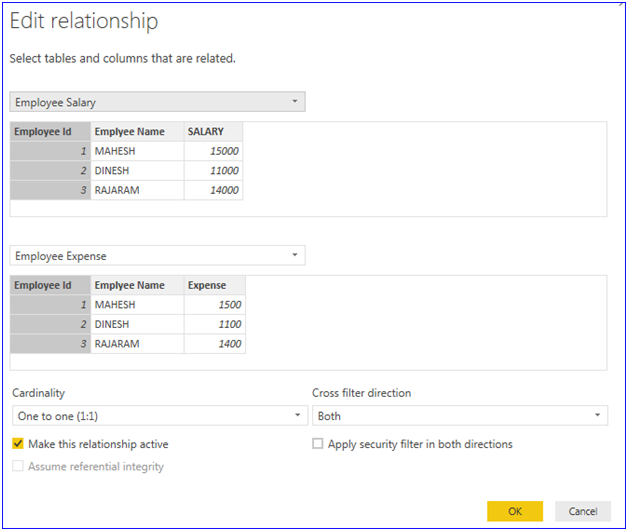Viewport: 628px width, 531px height.
Task: Select Employee Id column in Expense table
Action: point(50,285)
